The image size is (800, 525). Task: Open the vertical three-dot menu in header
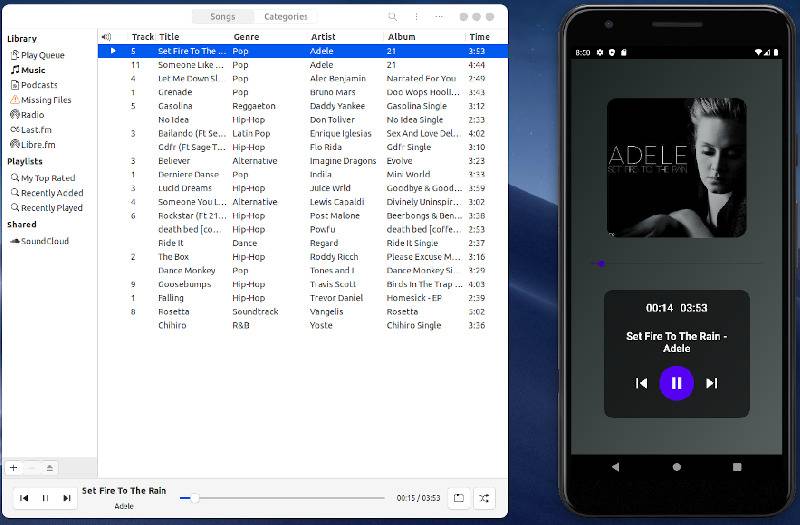(x=416, y=17)
